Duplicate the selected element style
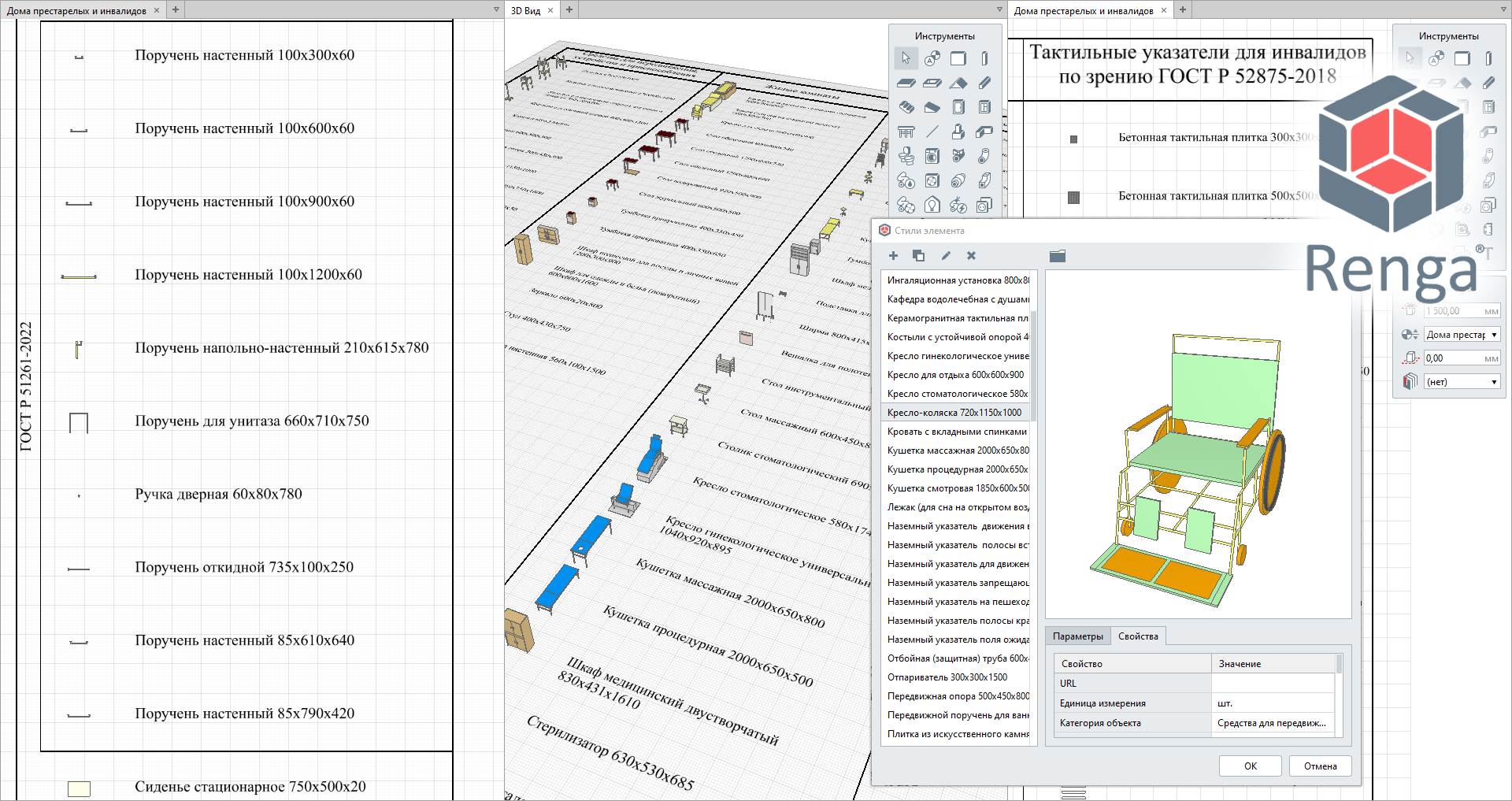This screenshot has width=1512, height=801. [918, 255]
